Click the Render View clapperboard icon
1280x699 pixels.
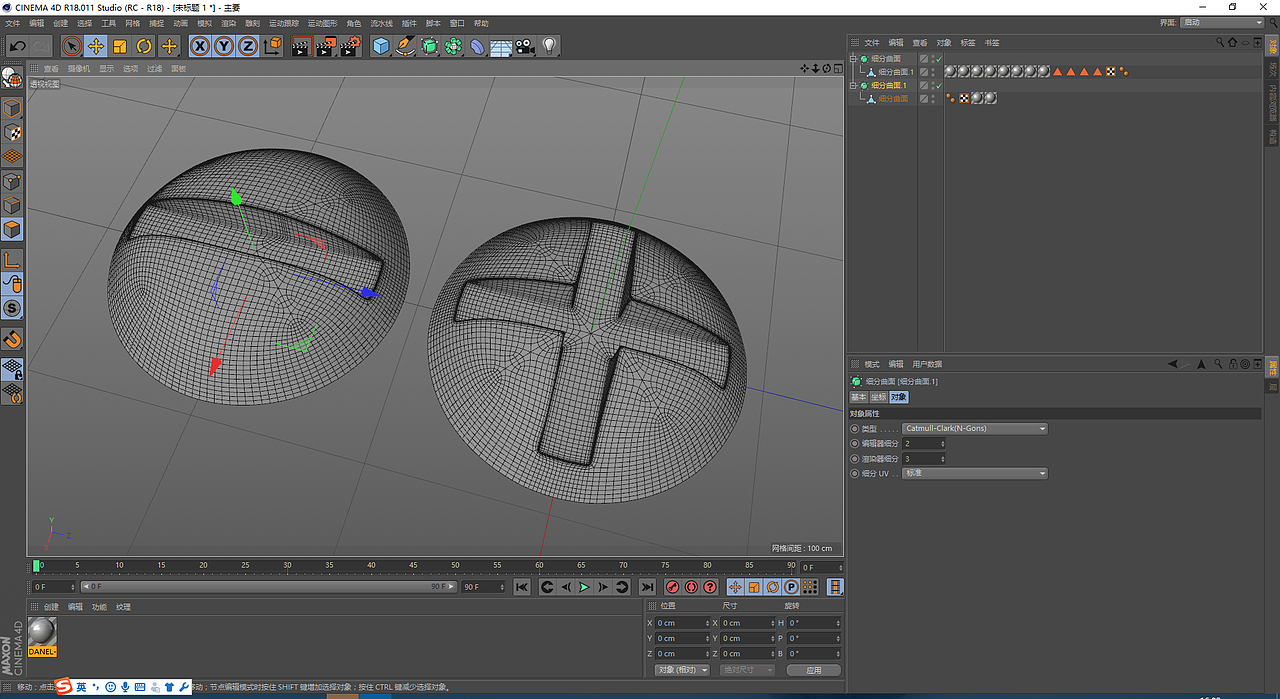point(302,46)
